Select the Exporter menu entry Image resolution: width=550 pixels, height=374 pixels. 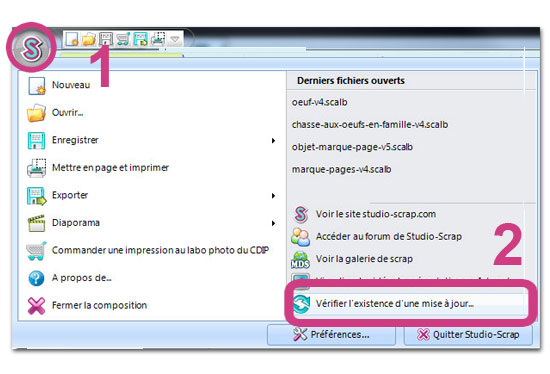[x=70, y=195]
